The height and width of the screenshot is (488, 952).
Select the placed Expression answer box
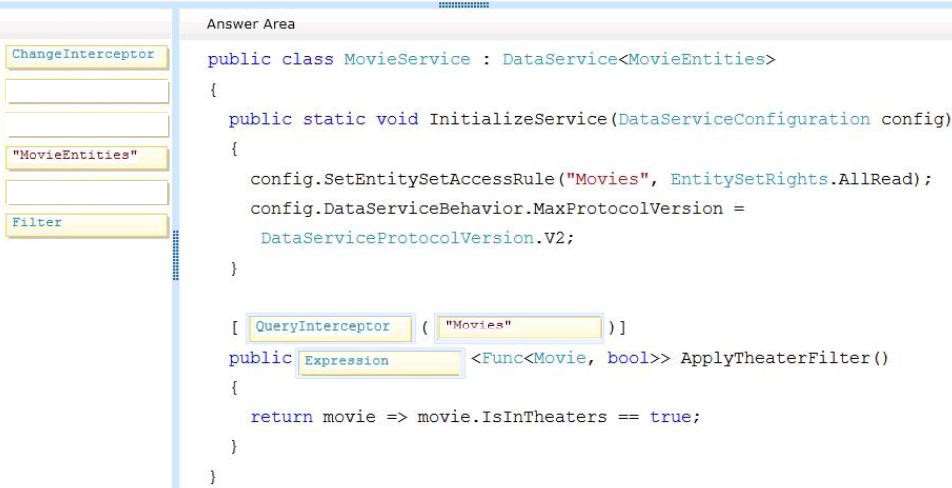(380, 362)
